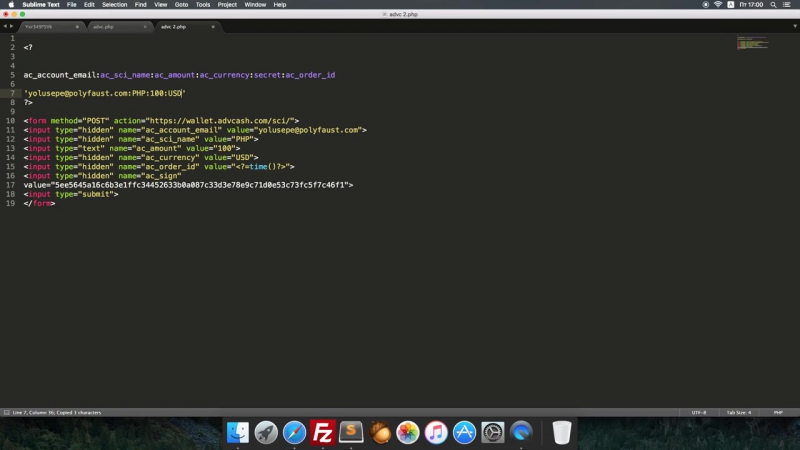Open FileZilla from the dock
This screenshot has height=450, width=800.
322,432
